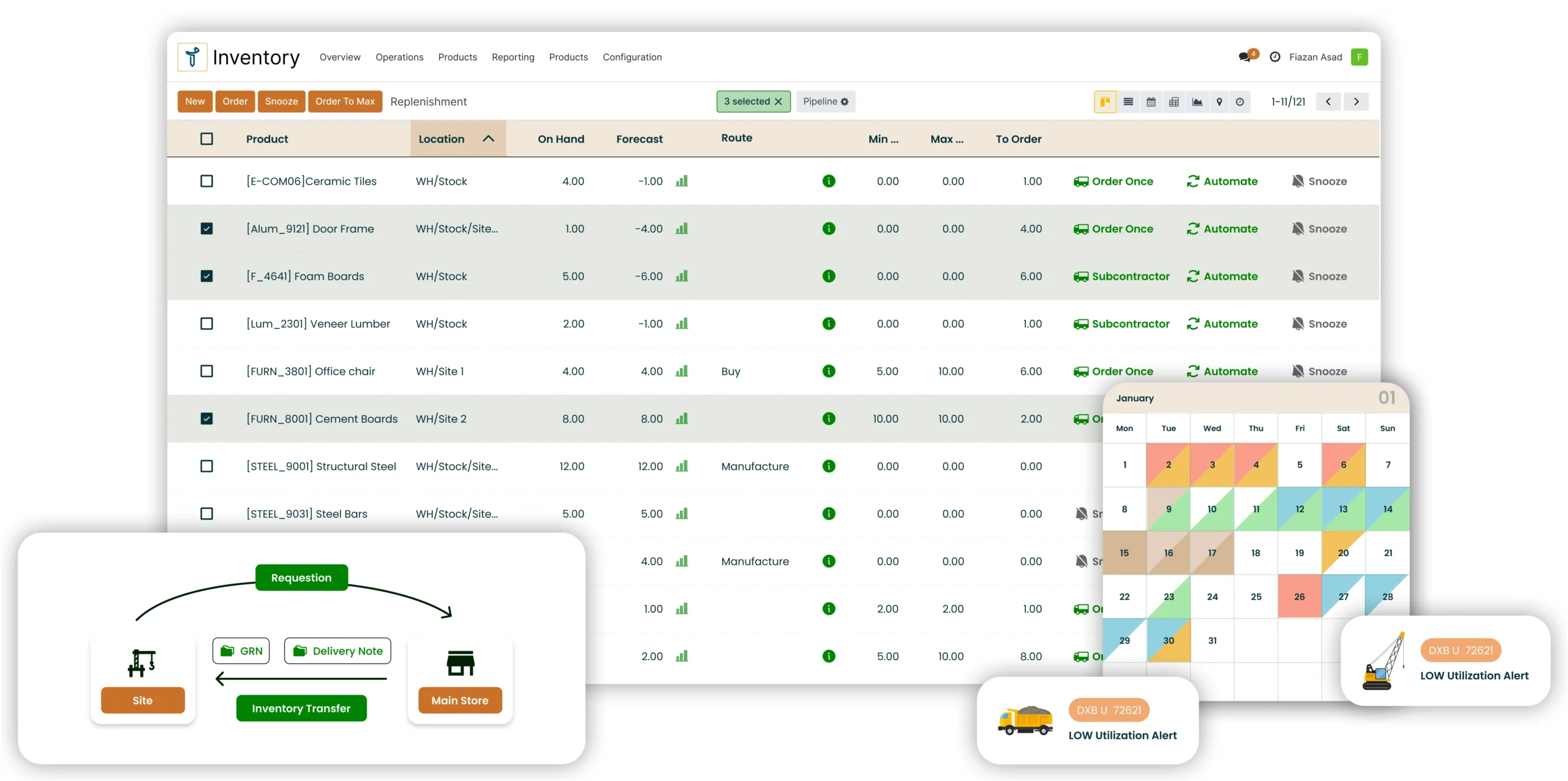The height and width of the screenshot is (781, 1568).
Task: Switch to the calendar view icon
Action: click(1151, 102)
